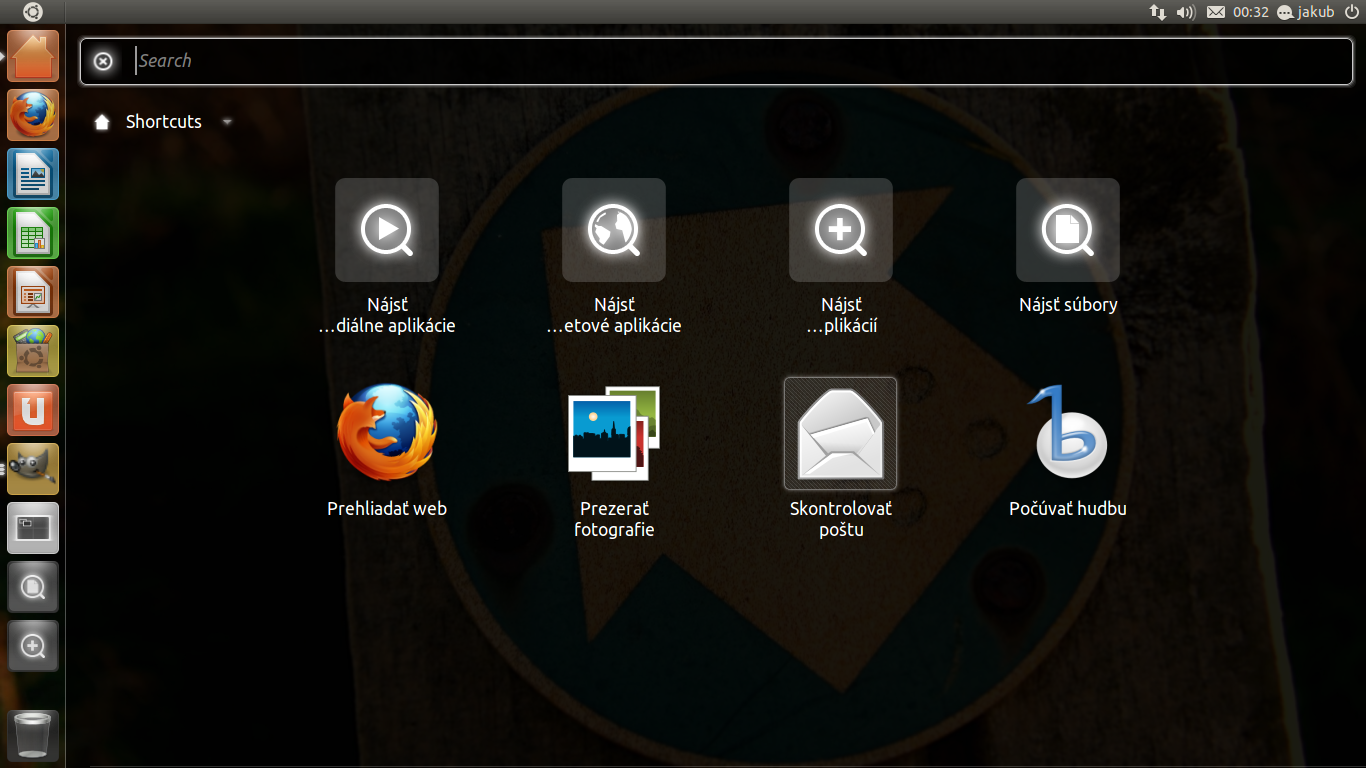The width and height of the screenshot is (1366, 768).
Task: Open the workspace switcher in the launcher
Action: pos(33,528)
